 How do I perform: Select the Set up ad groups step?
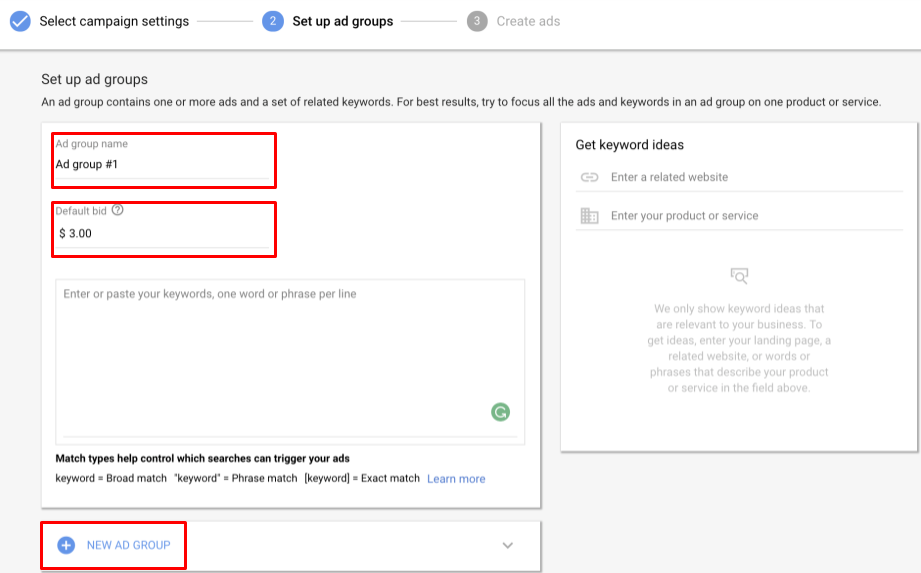(342, 21)
